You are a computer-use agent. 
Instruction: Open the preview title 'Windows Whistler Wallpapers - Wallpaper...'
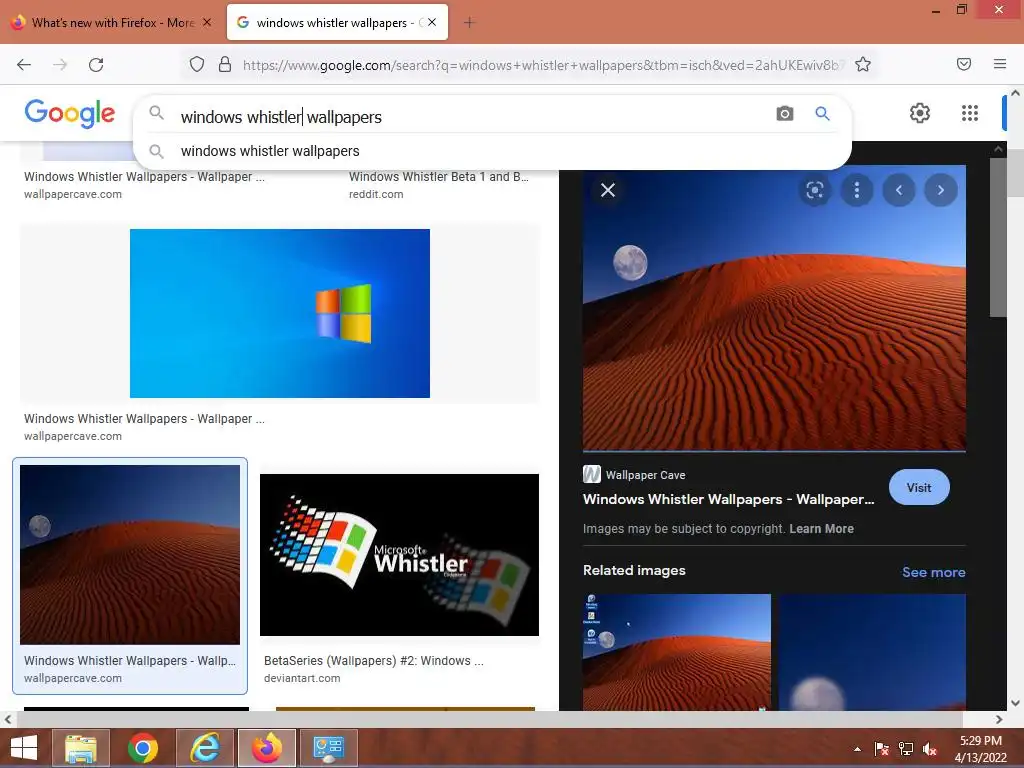pos(728,500)
